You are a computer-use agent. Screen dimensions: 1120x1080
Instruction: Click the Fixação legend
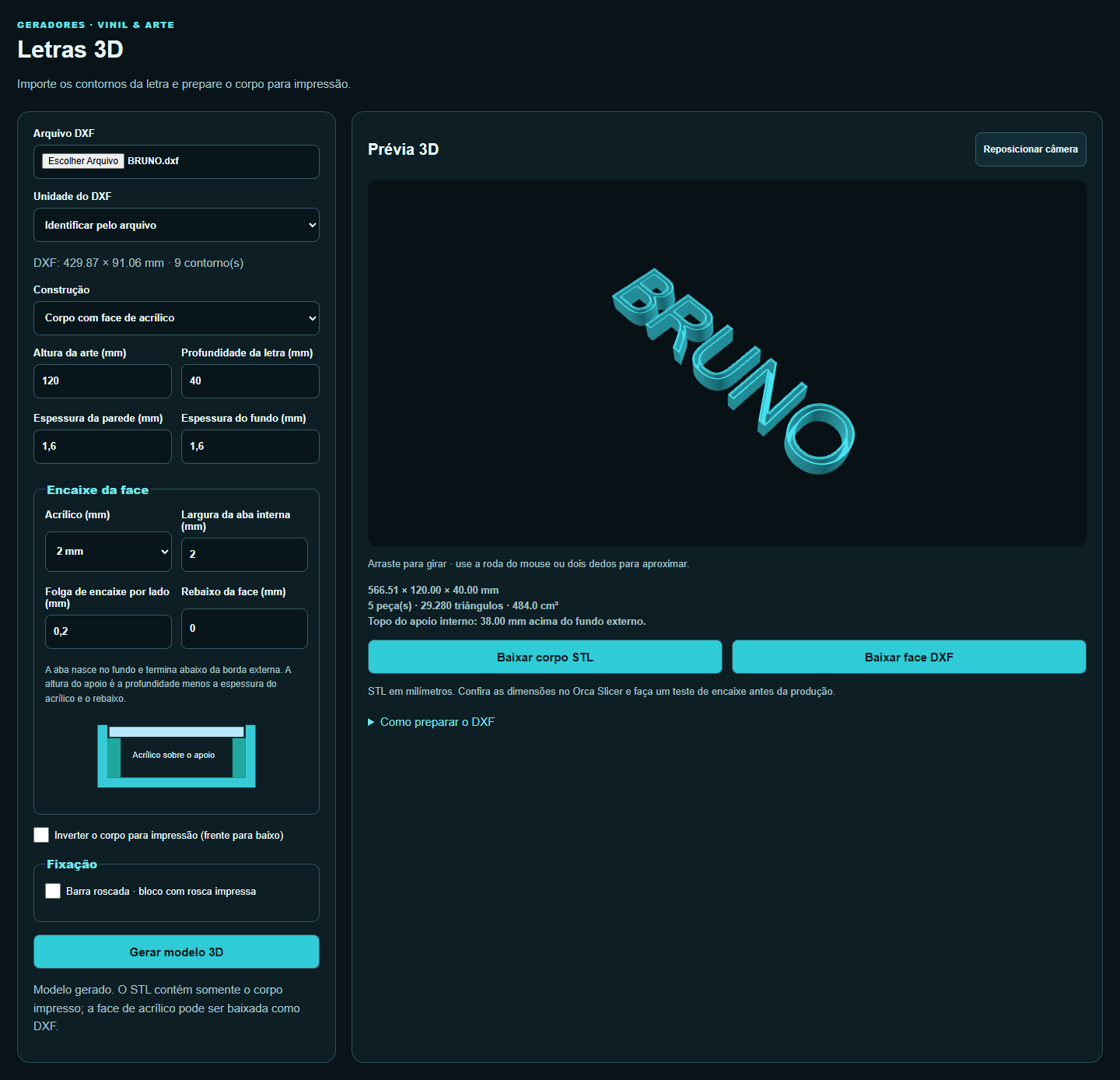(x=72, y=864)
